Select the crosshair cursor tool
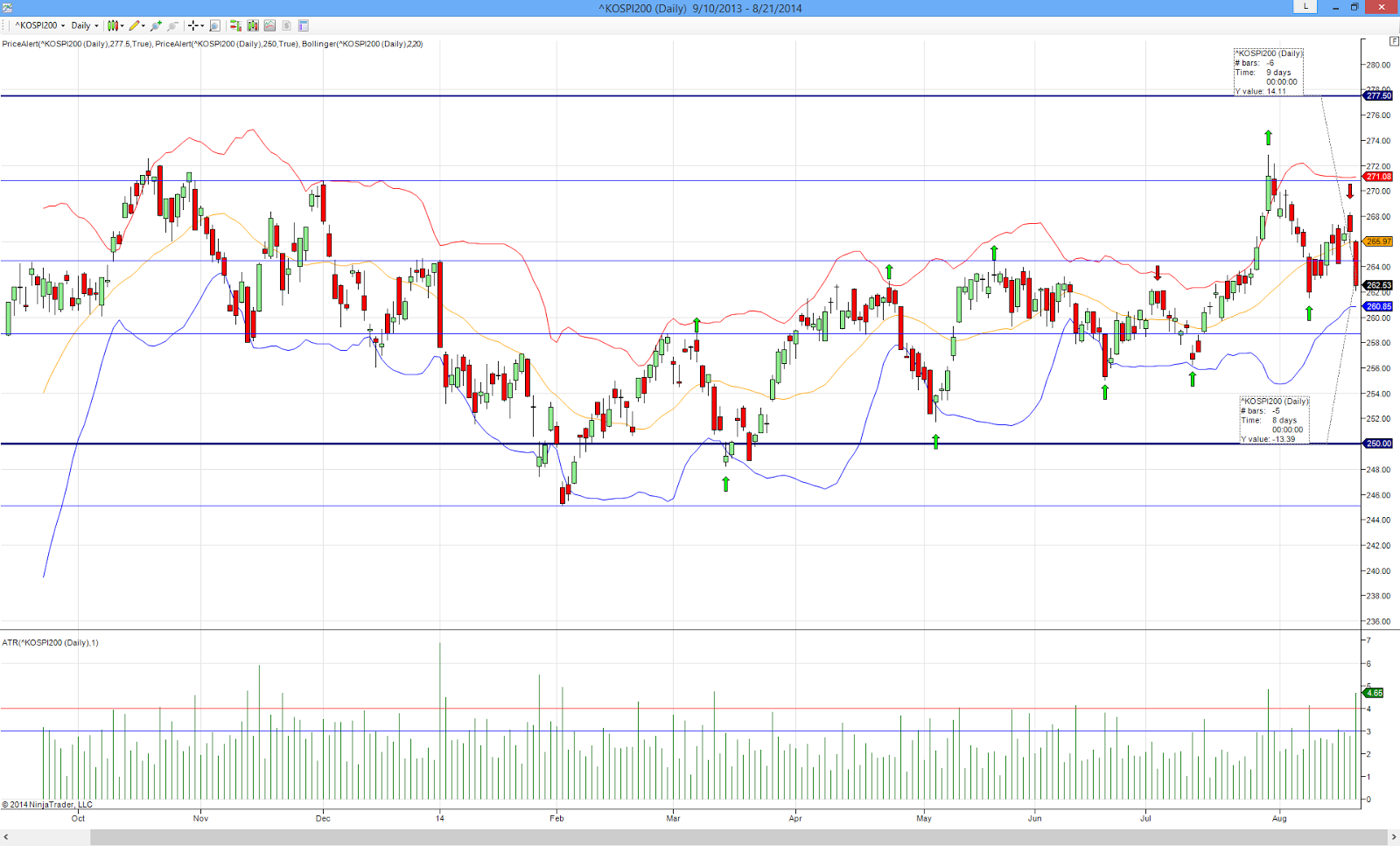This screenshot has width=1400, height=846. tap(193, 25)
